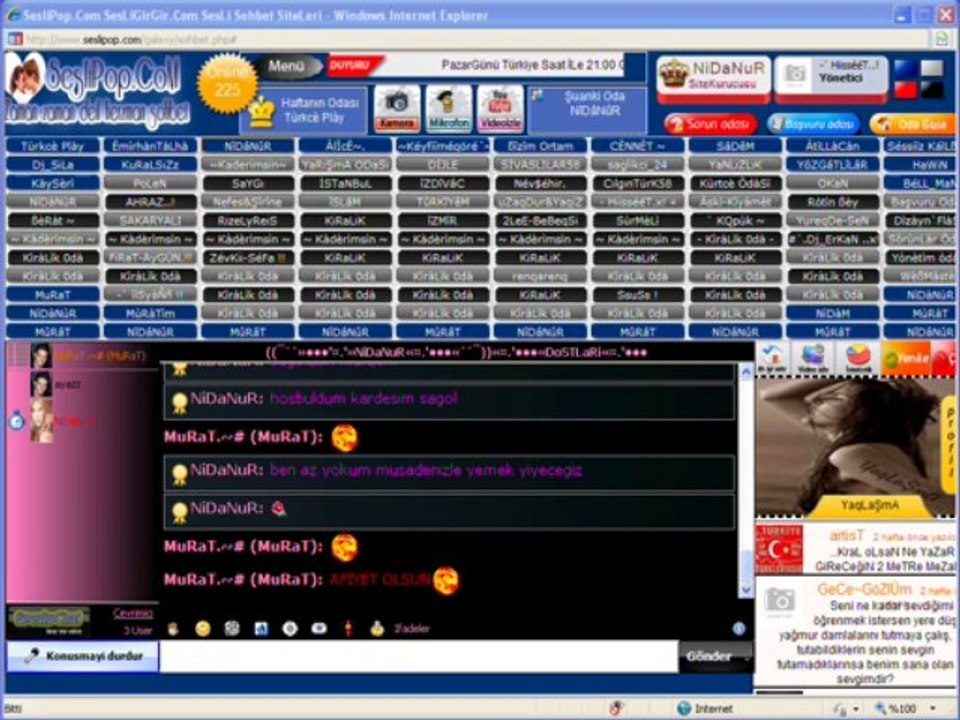Image resolution: width=960 pixels, height=720 pixels.
Task: Open the Kamera camera icon
Action: [x=397, y=108]
